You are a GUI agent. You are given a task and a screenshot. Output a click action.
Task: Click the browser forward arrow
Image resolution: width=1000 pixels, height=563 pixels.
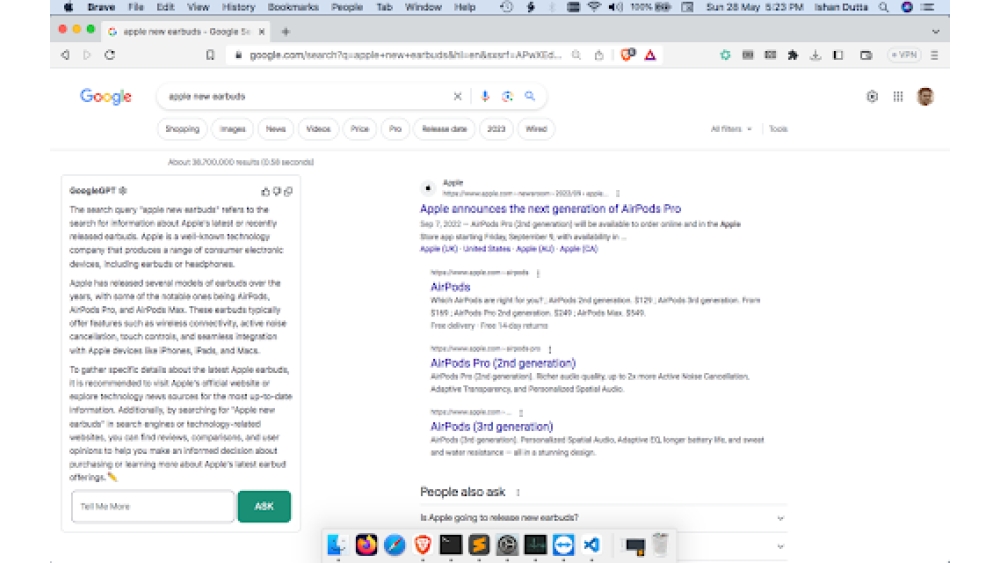[x=87, y=55]
